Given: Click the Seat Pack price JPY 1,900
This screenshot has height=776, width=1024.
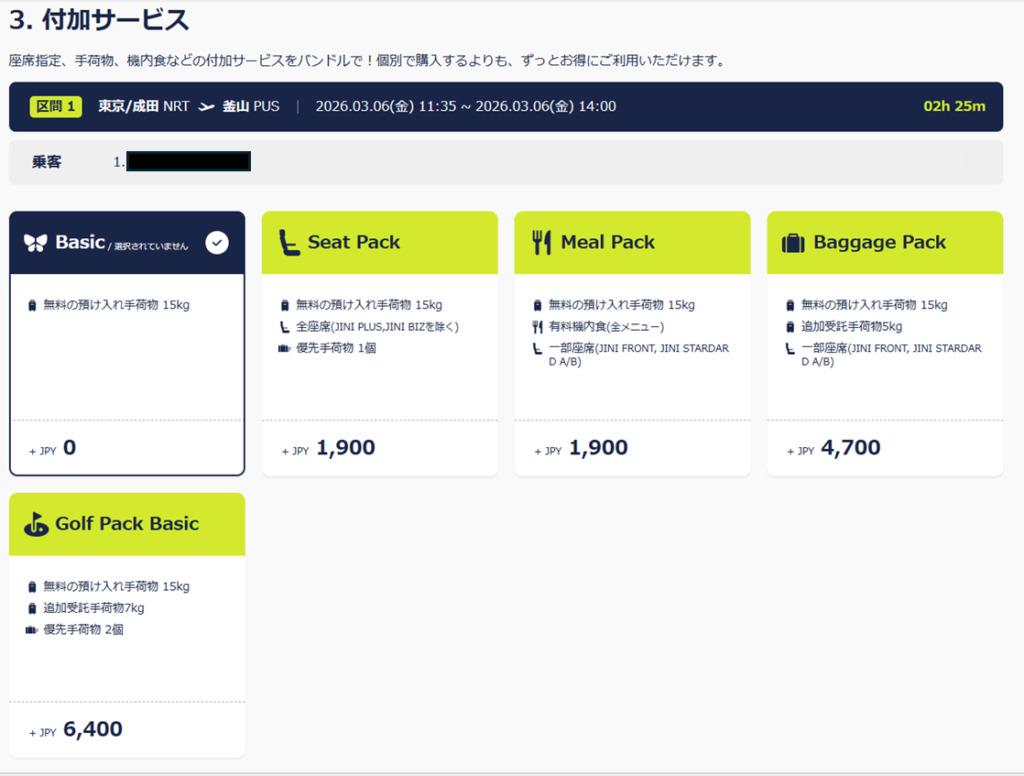Looking at the screenshot, I should pyautogui.click(x=345, y=448).
